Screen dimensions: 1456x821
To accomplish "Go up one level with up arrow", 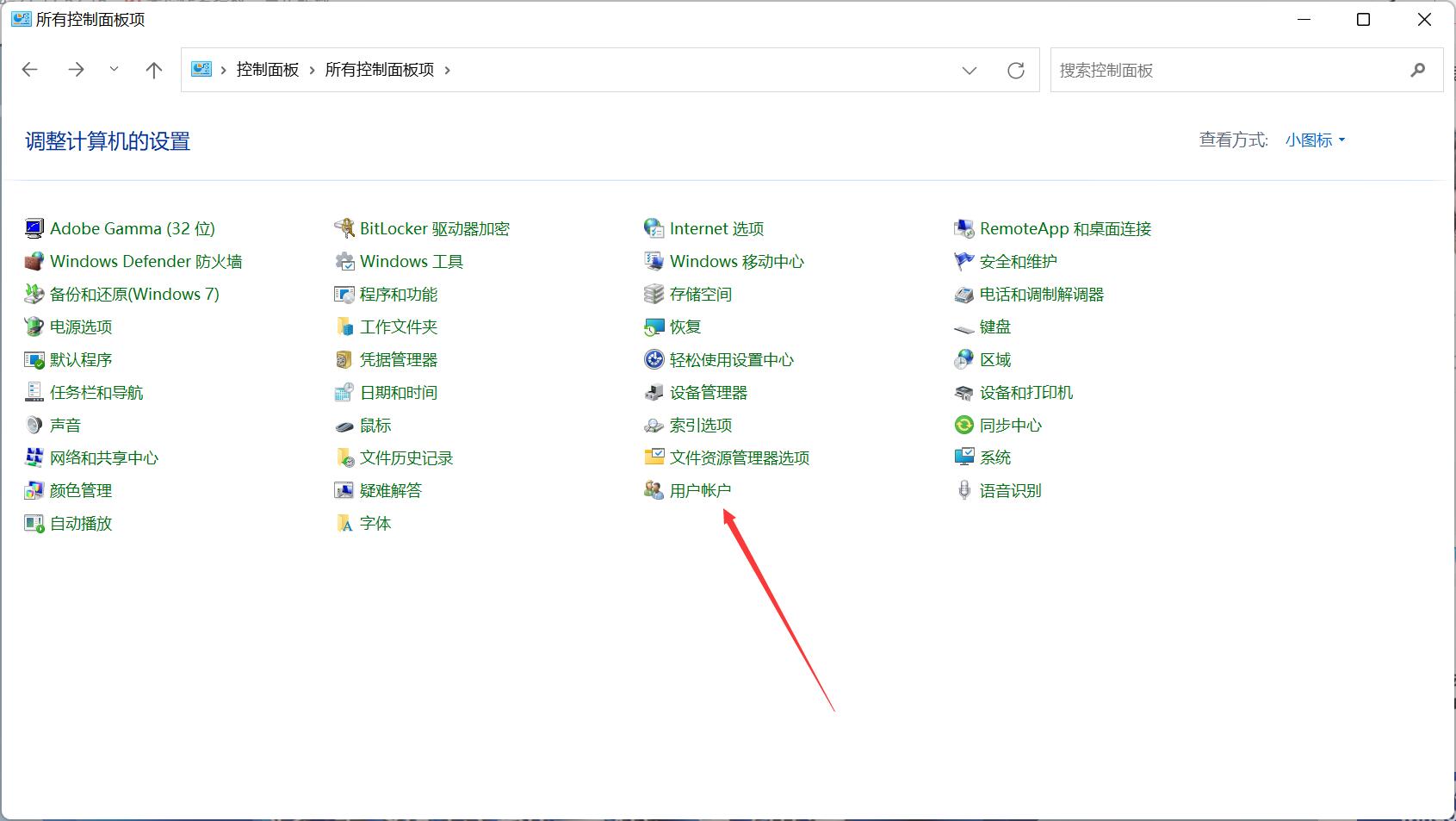I will click(154, 70).
